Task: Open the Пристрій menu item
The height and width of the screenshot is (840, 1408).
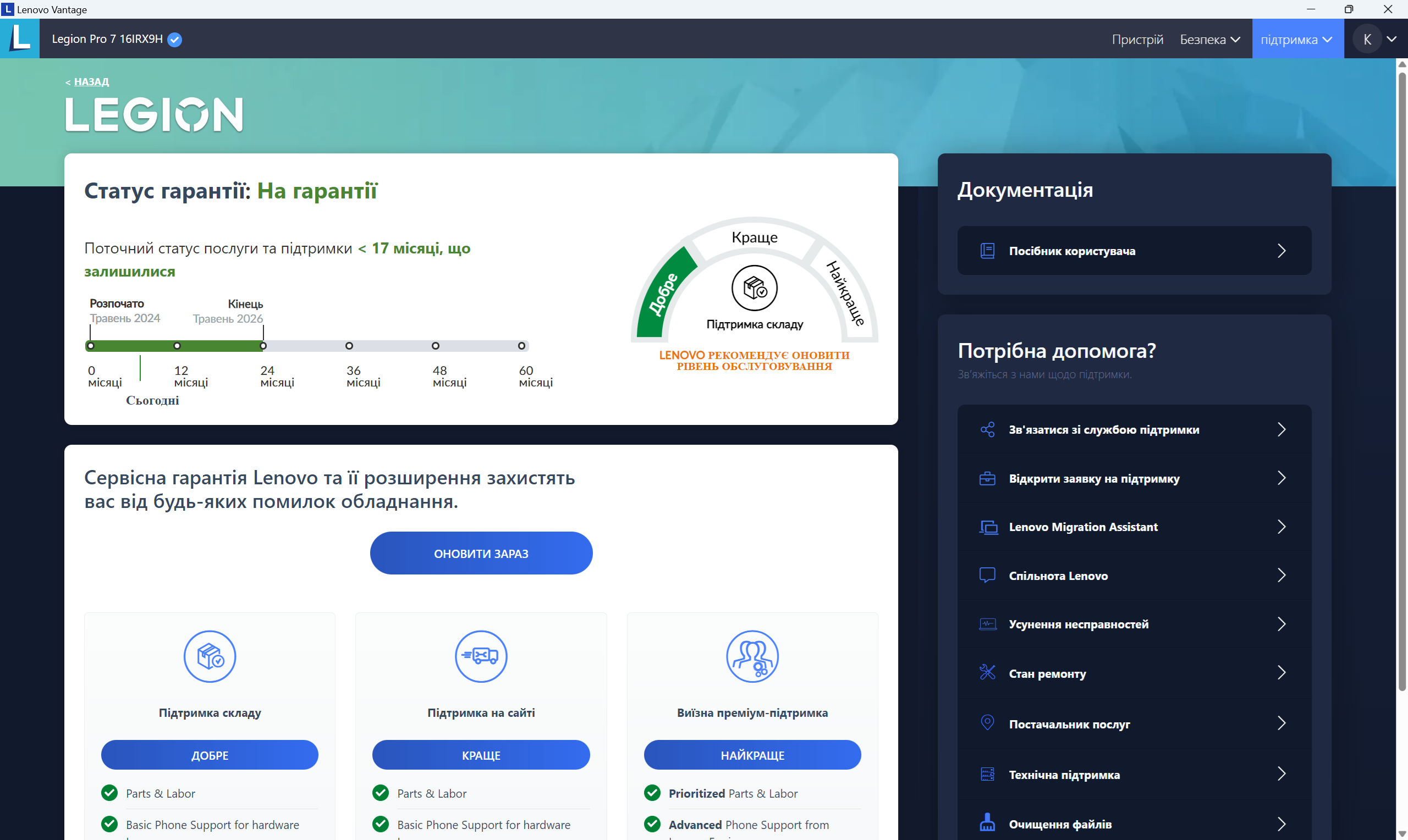Action: point(1137,40)
